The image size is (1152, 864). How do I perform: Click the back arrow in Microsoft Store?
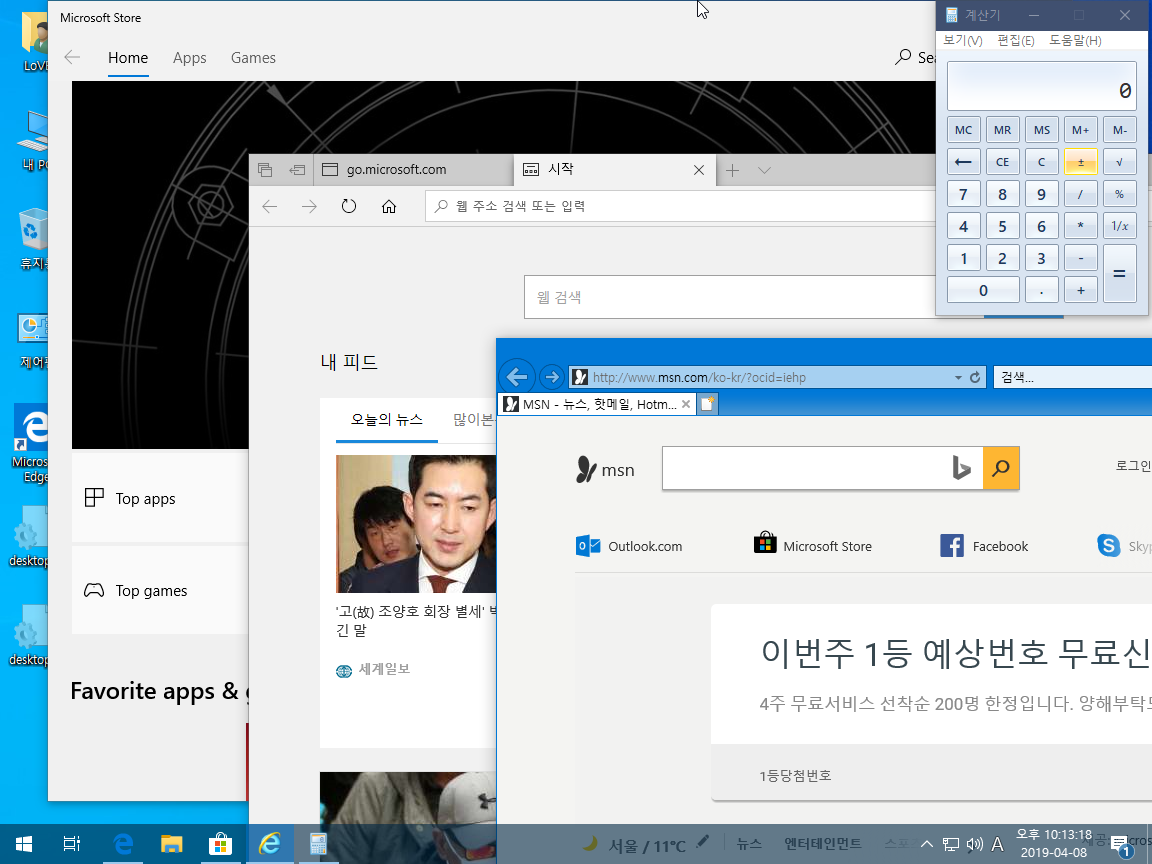72,57
